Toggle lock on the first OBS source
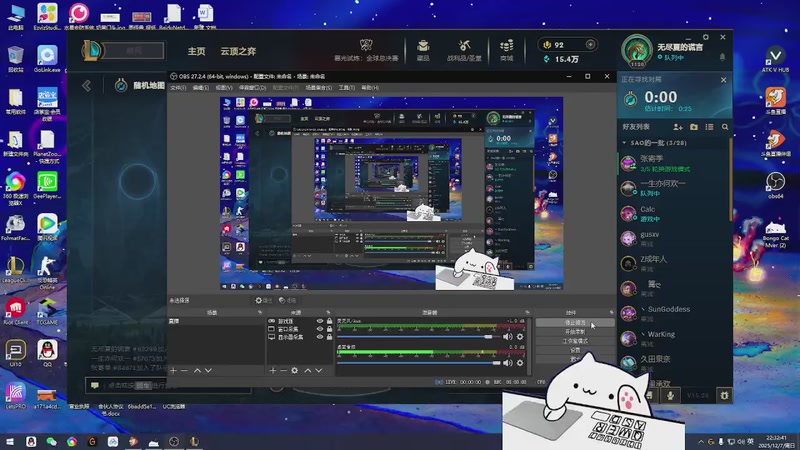 pos(329,321)
